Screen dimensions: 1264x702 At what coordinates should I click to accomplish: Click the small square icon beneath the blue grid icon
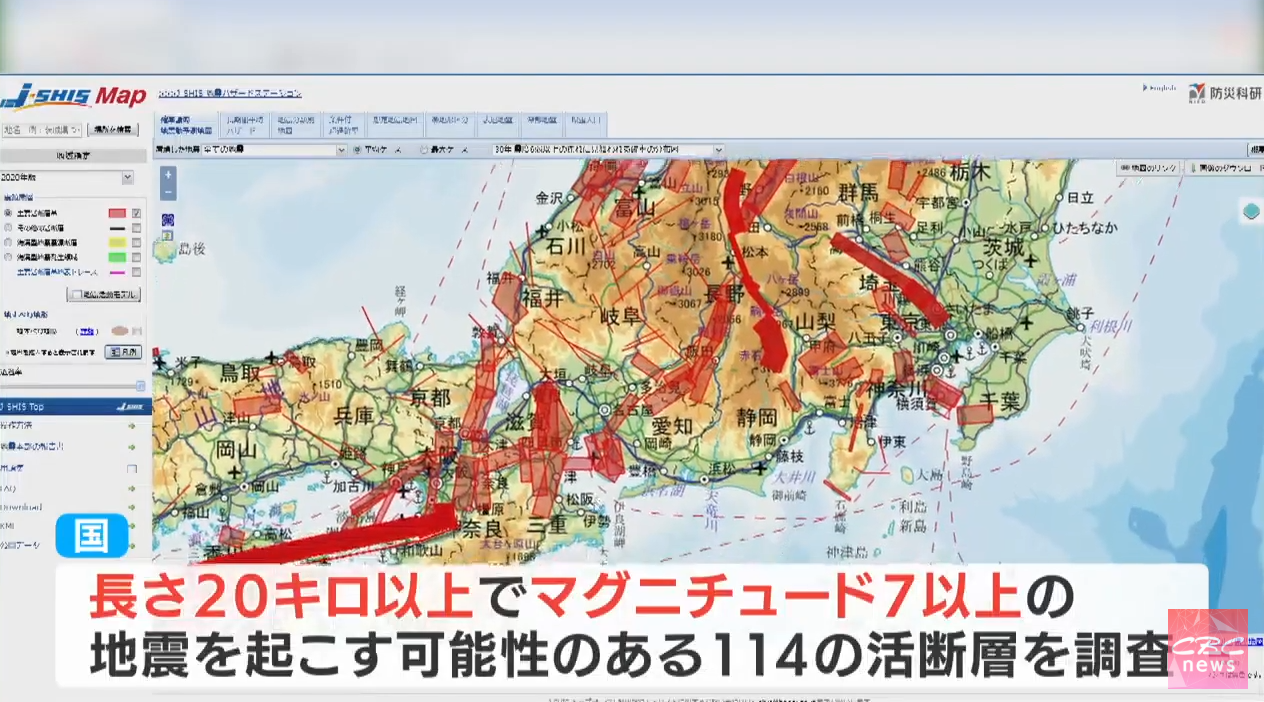click(168, 238)
